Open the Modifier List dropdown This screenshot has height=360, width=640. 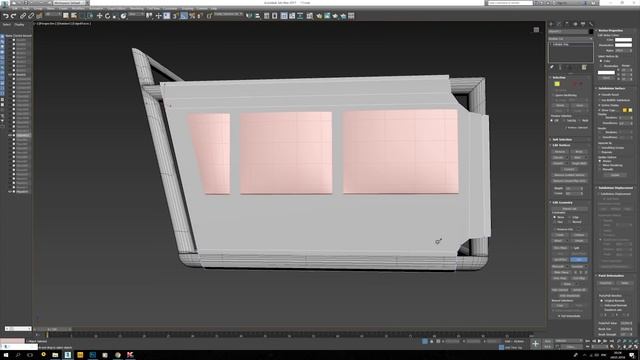tap(571, 38)
